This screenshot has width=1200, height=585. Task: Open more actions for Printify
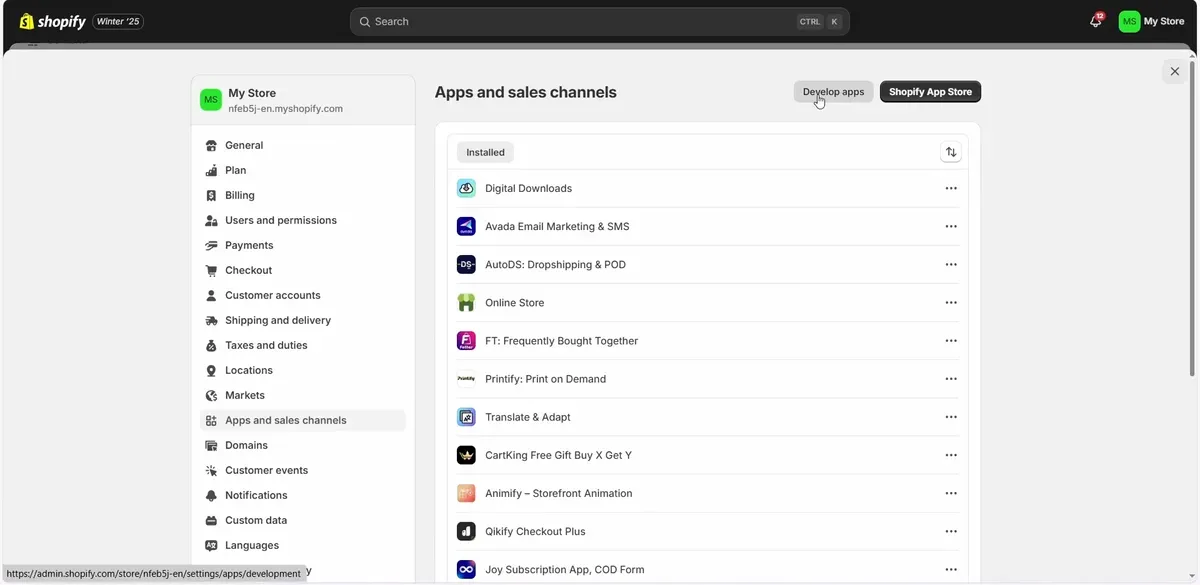(x=951, y=379)
